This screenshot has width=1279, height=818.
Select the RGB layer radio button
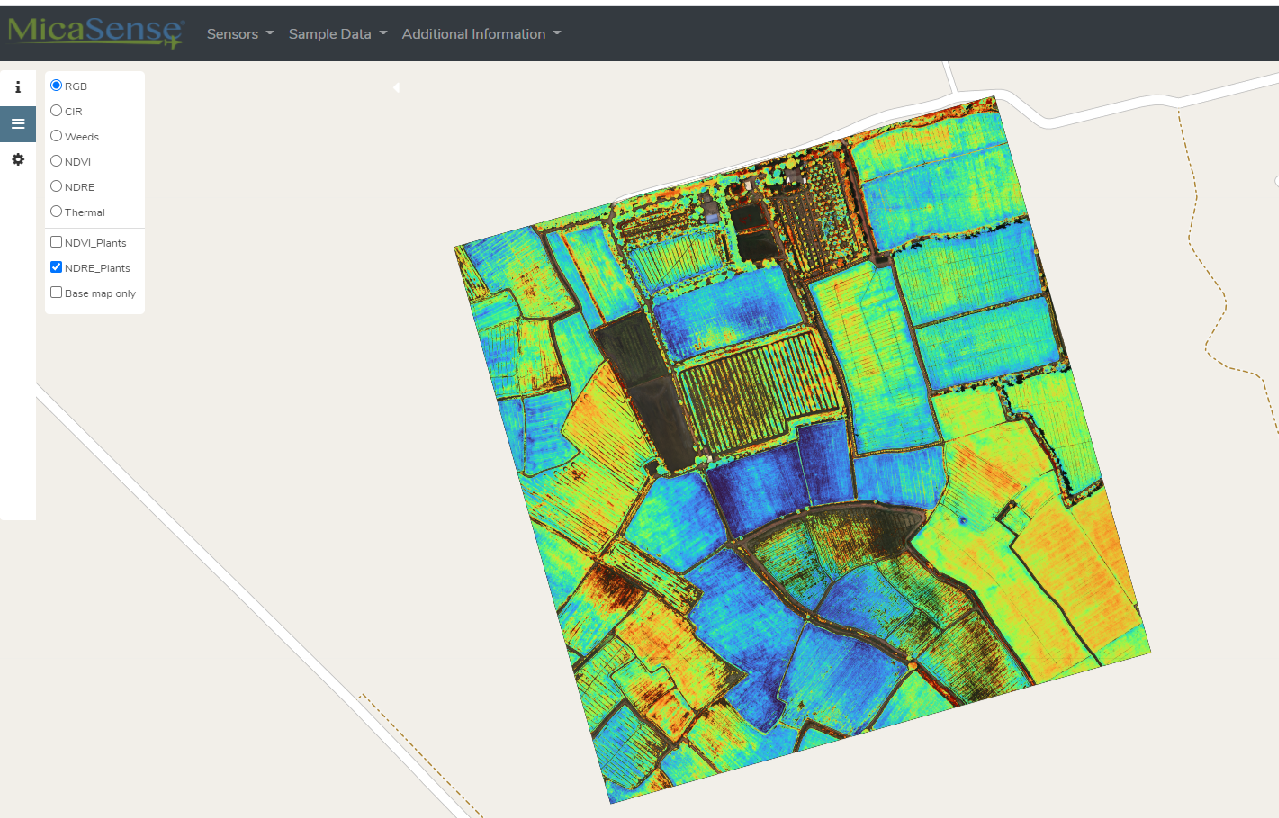[56, 86]
